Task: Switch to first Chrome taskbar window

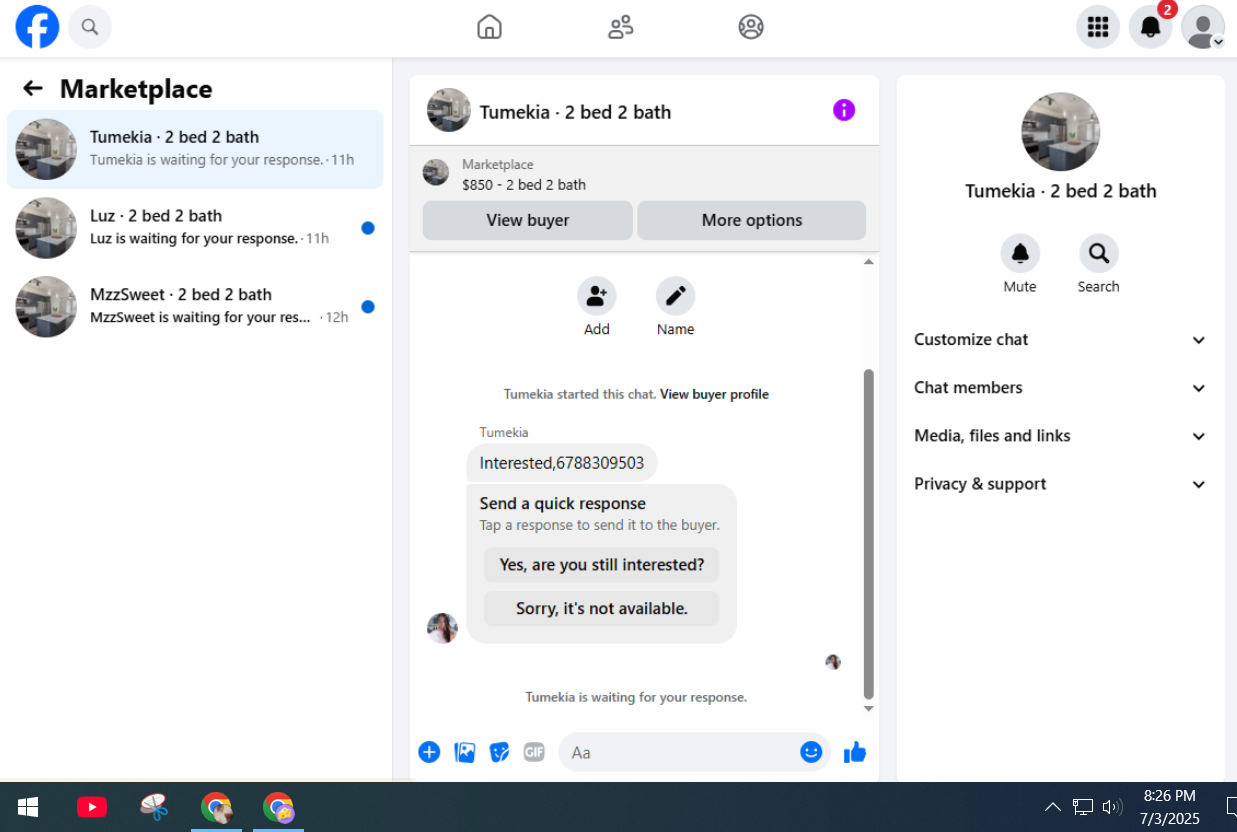Action: point(216,807)
